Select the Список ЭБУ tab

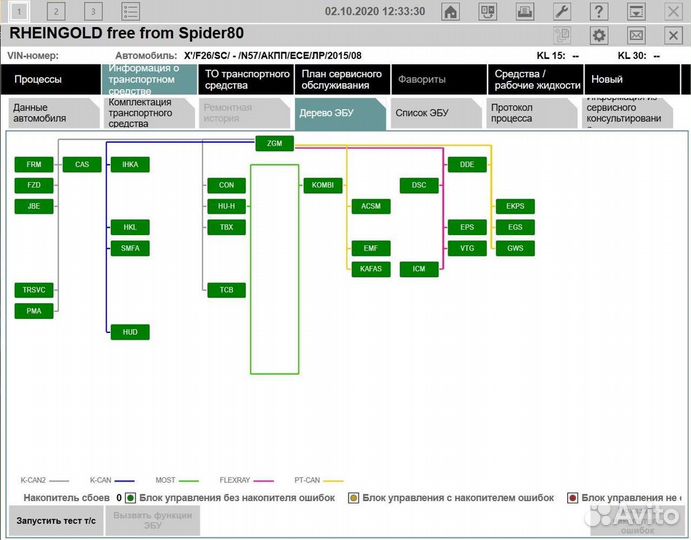423,113
